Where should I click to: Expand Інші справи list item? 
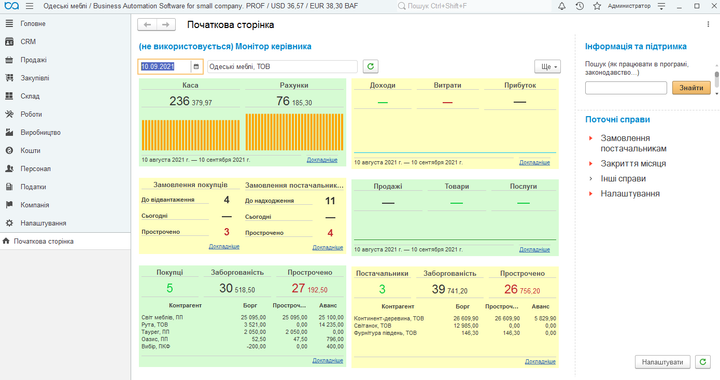click(x=623, y=179)
